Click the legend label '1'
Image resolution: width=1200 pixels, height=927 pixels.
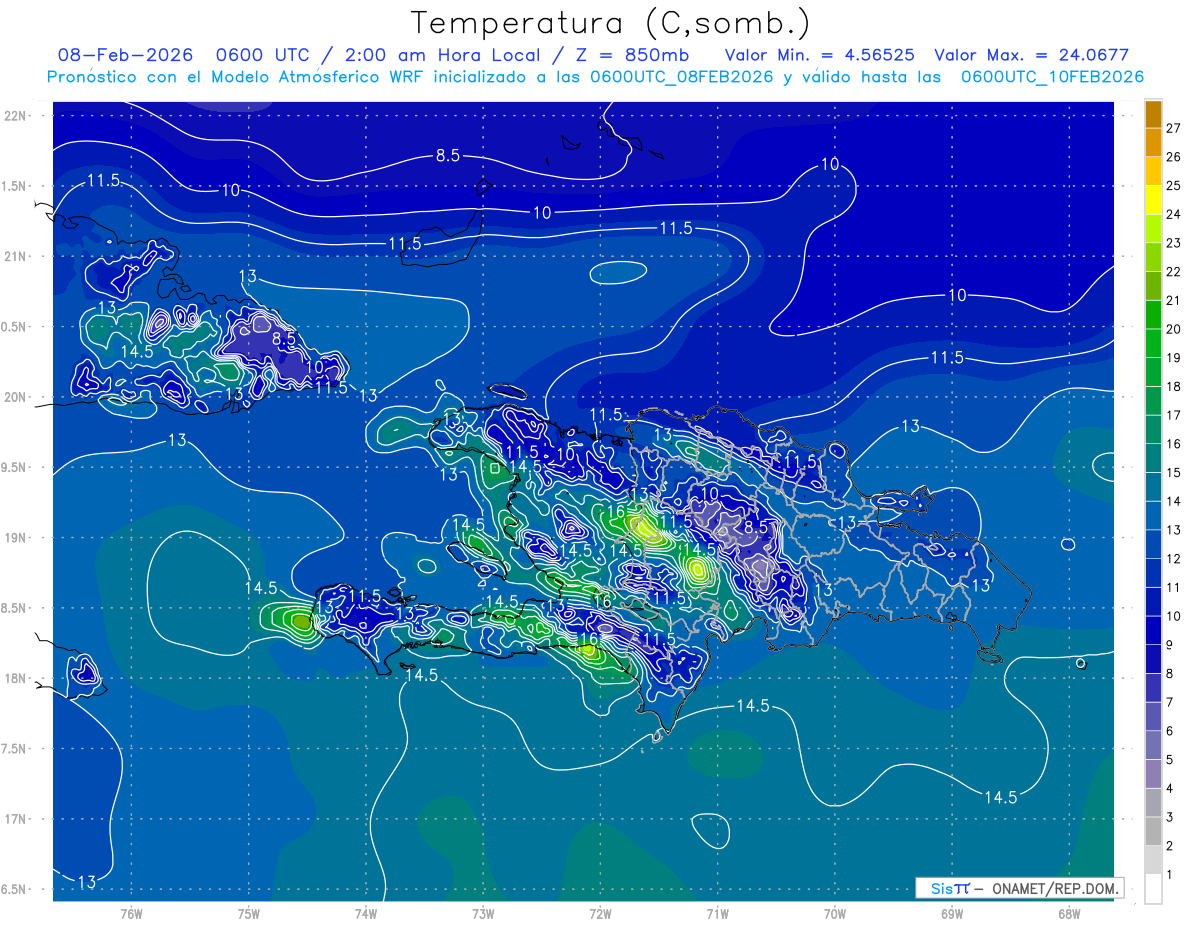tap(1170, 874)
